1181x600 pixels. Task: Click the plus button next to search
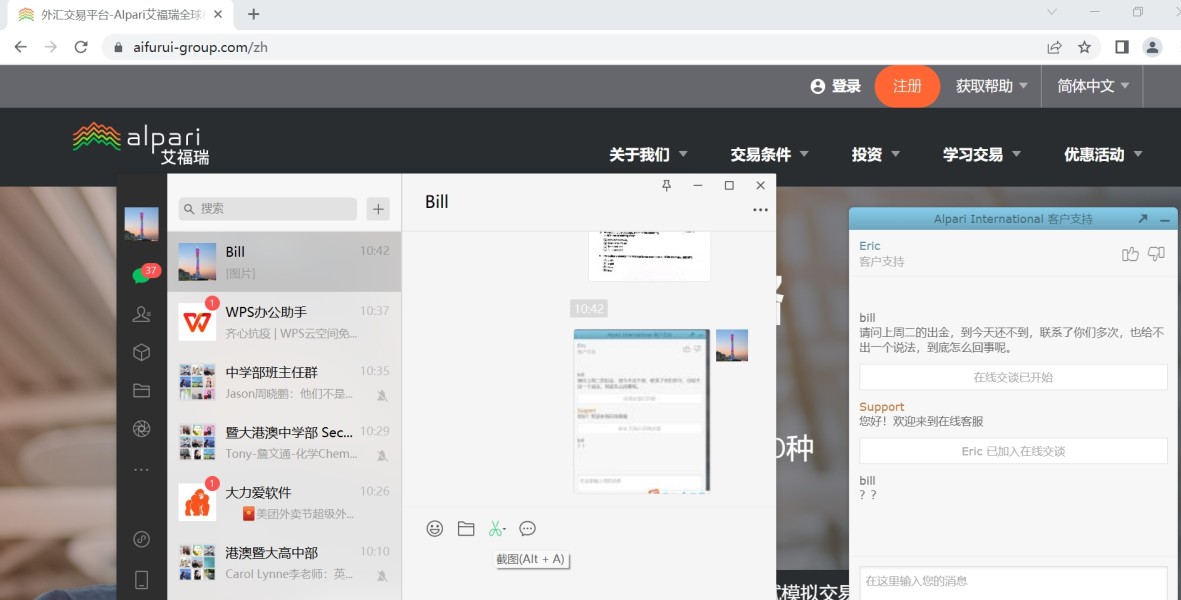click(378, 209)
